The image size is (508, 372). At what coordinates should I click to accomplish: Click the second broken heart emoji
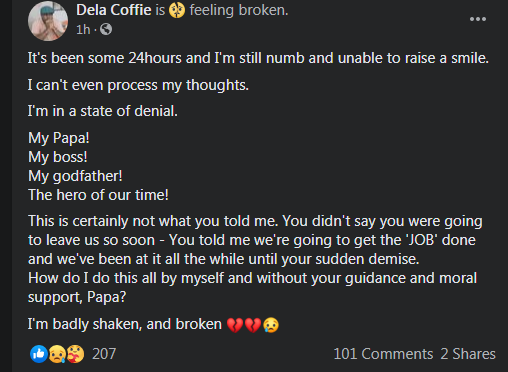coord(253,325)
